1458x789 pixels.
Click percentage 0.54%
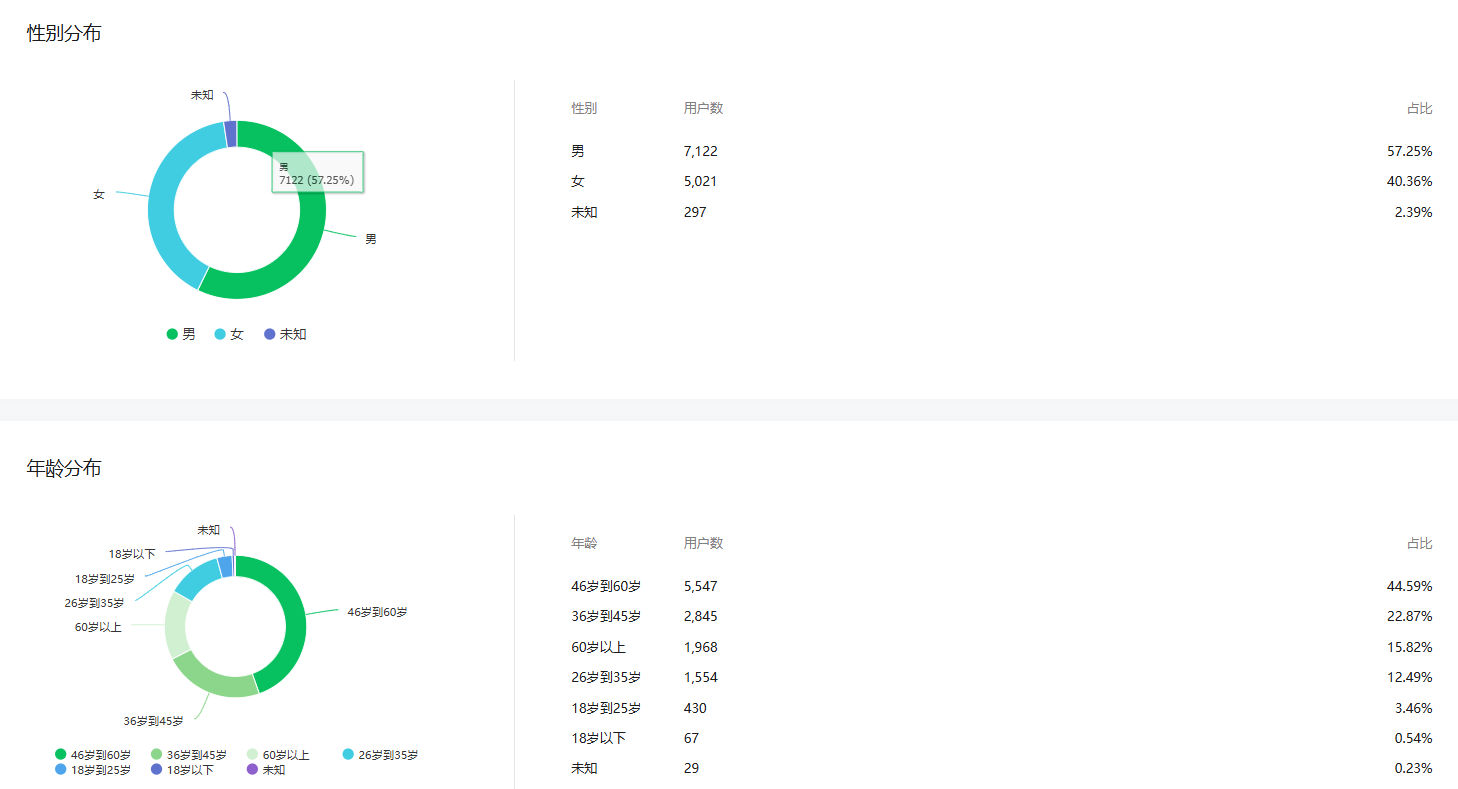[1414, 738]
